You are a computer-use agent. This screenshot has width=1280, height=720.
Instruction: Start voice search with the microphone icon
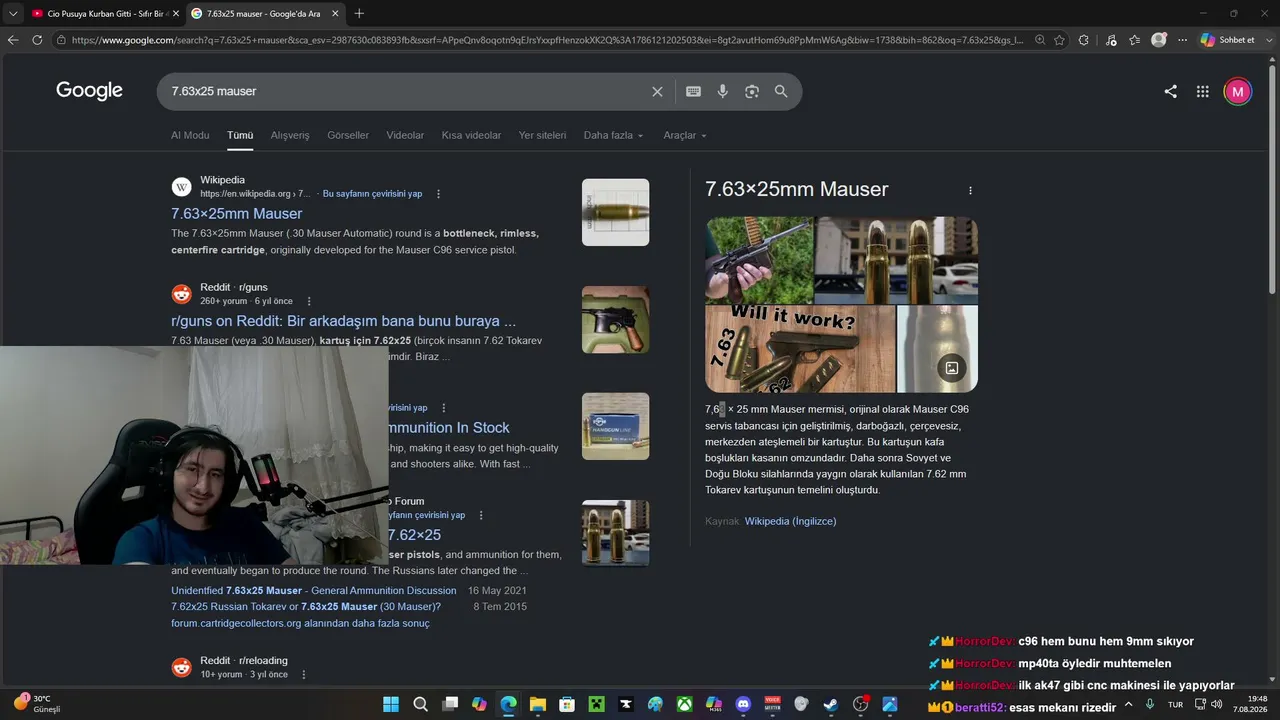coord(722,91)
